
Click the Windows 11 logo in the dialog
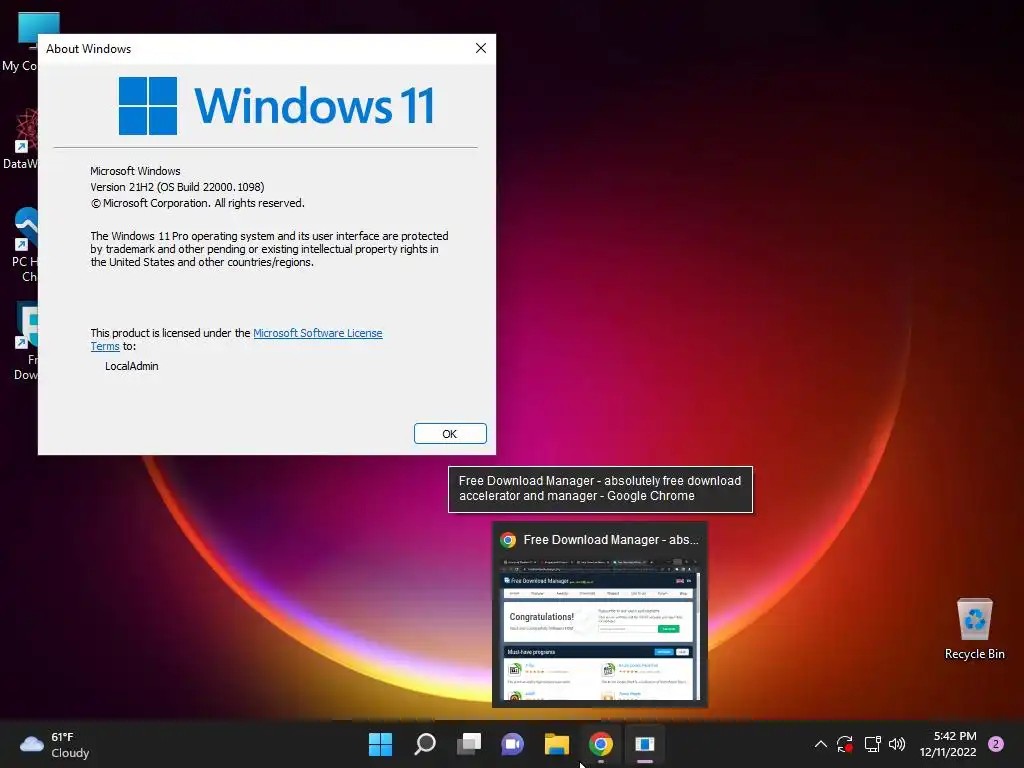(276, 106)
